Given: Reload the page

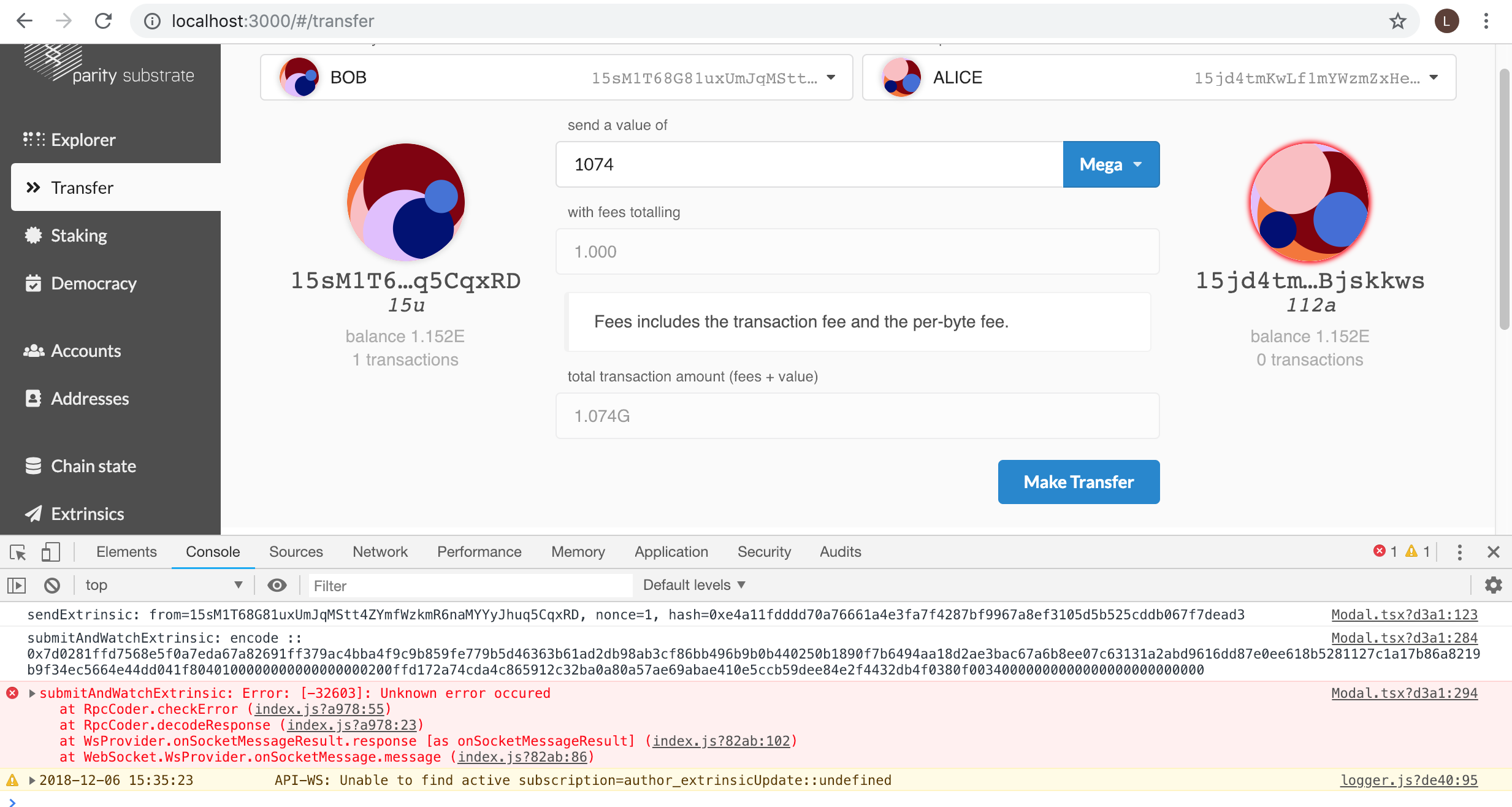Looking at the screenshot, I should pyautogui.click(x=103, y=21).
